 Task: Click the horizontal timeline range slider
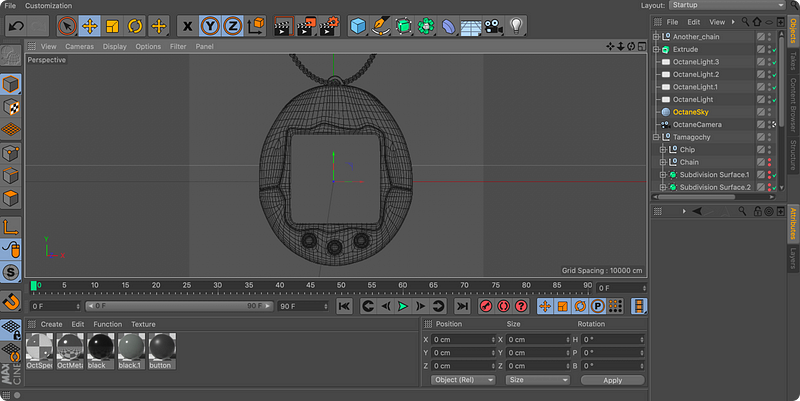tap(178, 306)
